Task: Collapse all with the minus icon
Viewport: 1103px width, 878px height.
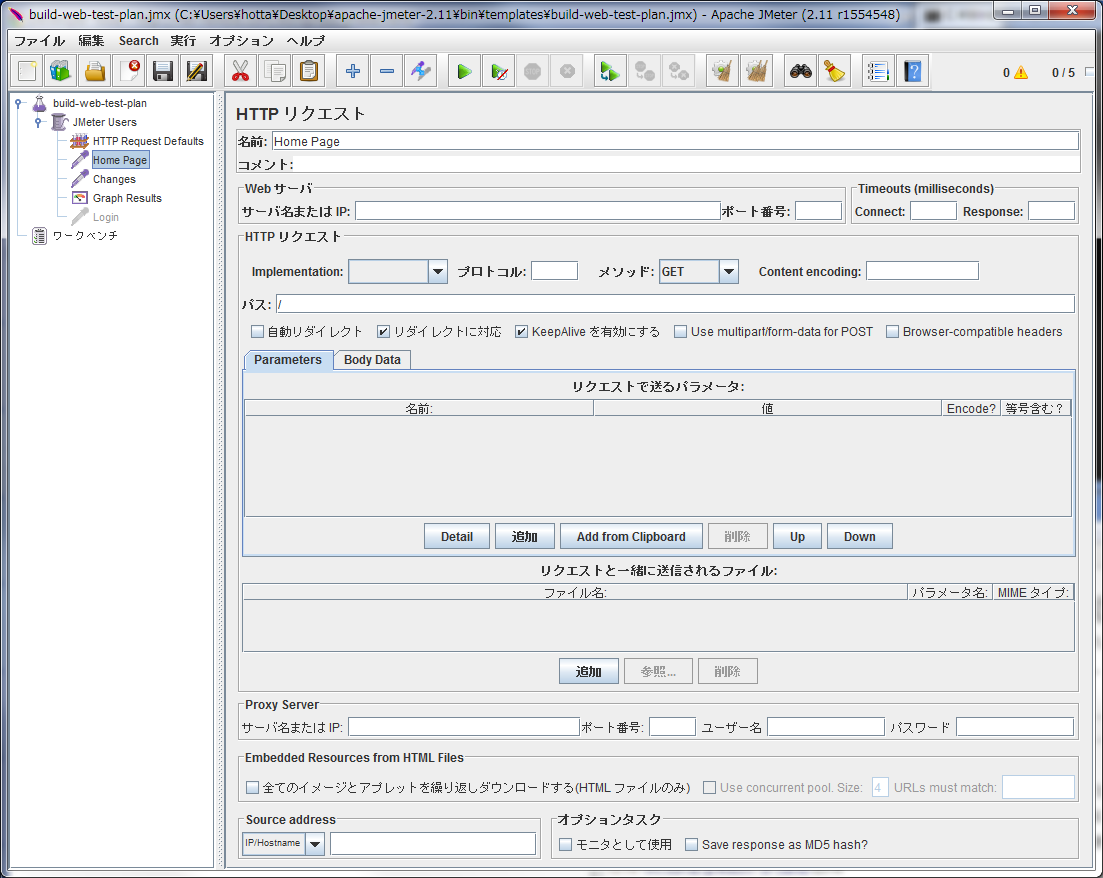Action: 387,71
